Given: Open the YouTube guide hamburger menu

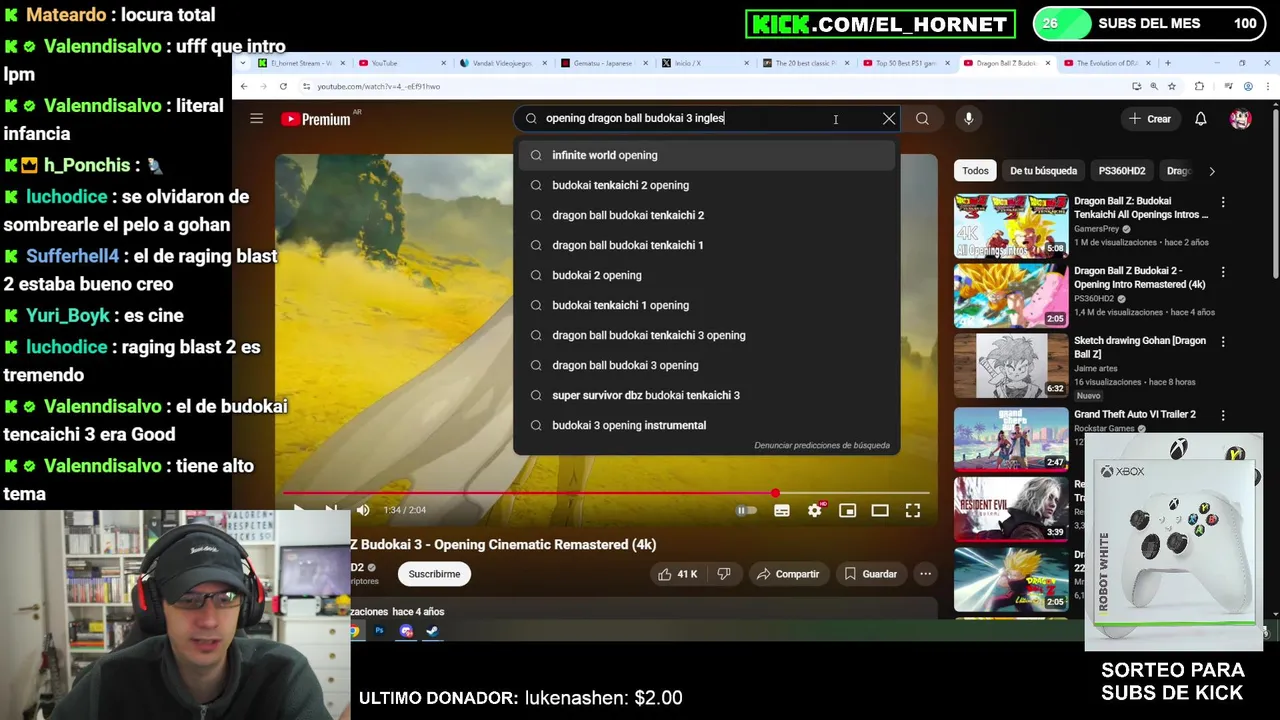Looking at the screenshot, I should click(x=256, y=119).
